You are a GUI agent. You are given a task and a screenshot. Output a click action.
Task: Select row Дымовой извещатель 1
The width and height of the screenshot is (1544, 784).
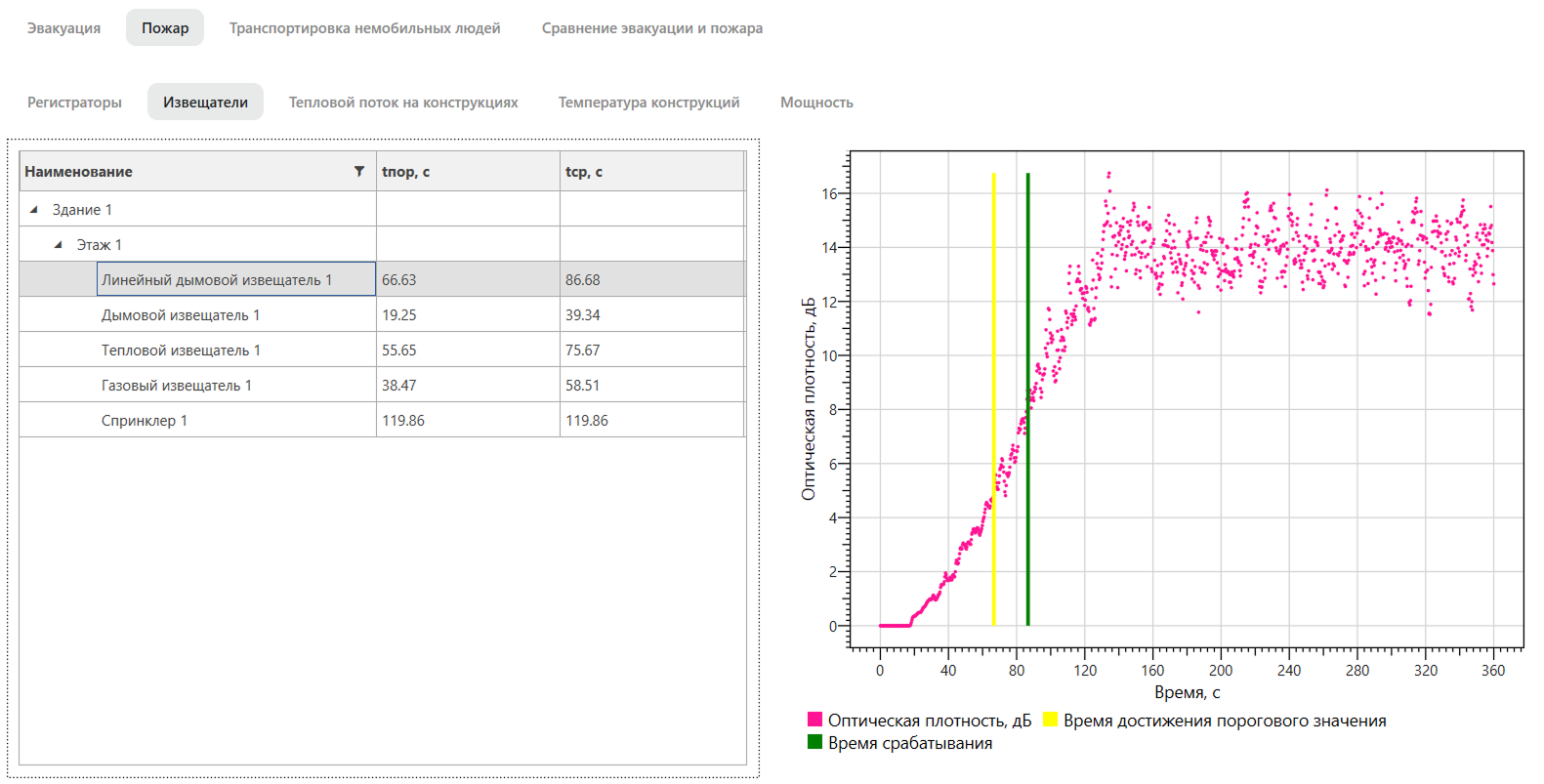tap(382, 314)
